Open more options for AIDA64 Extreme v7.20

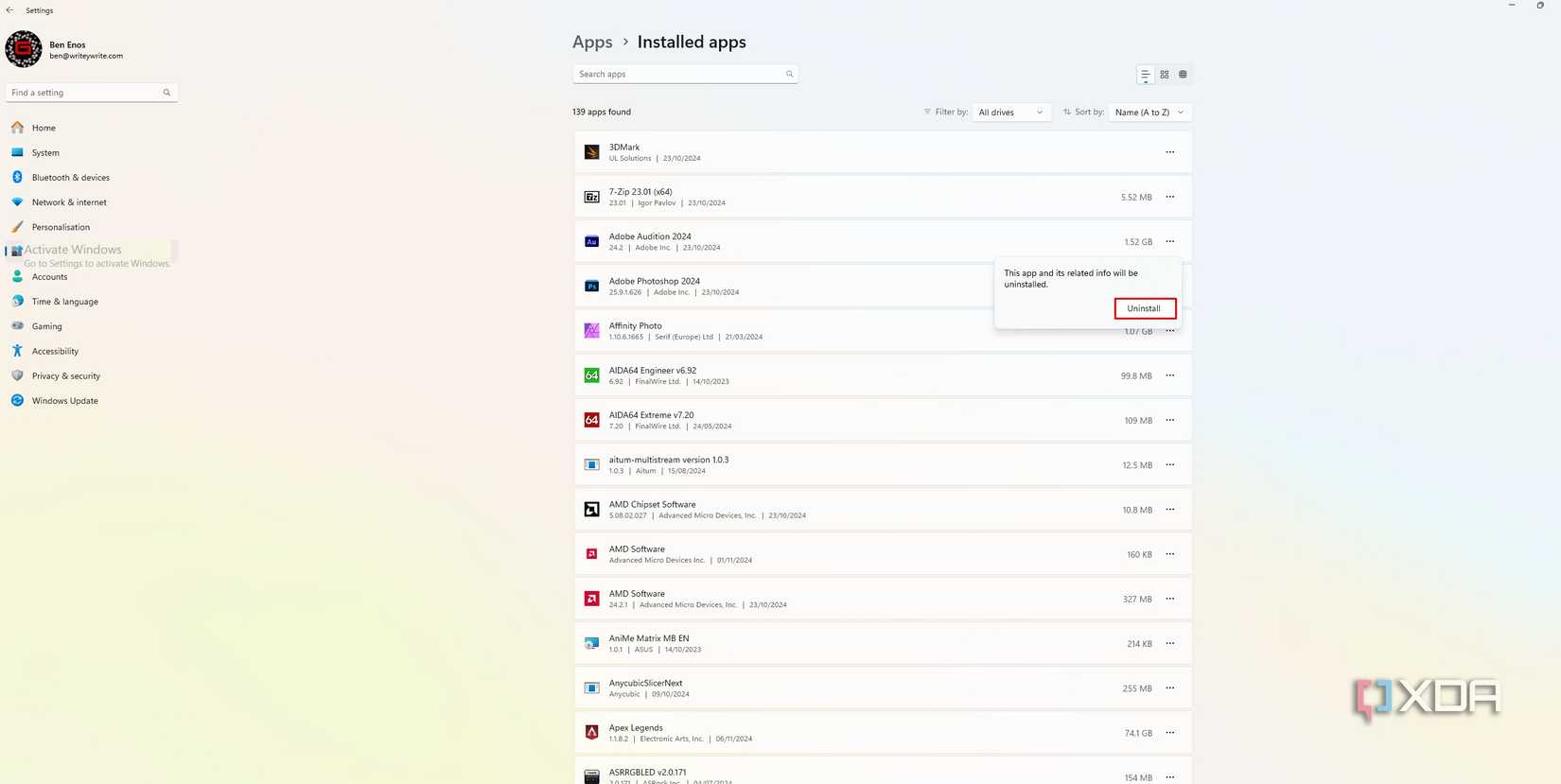tap(1170, 420)
